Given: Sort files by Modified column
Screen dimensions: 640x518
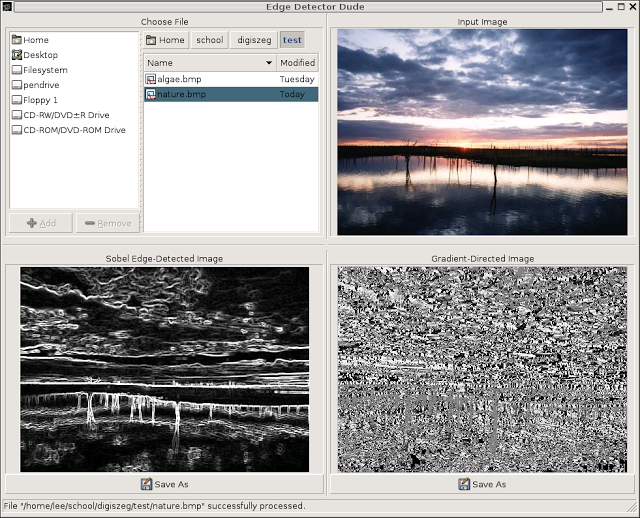Looking at the screenshot, I should [x=297, y=63].
